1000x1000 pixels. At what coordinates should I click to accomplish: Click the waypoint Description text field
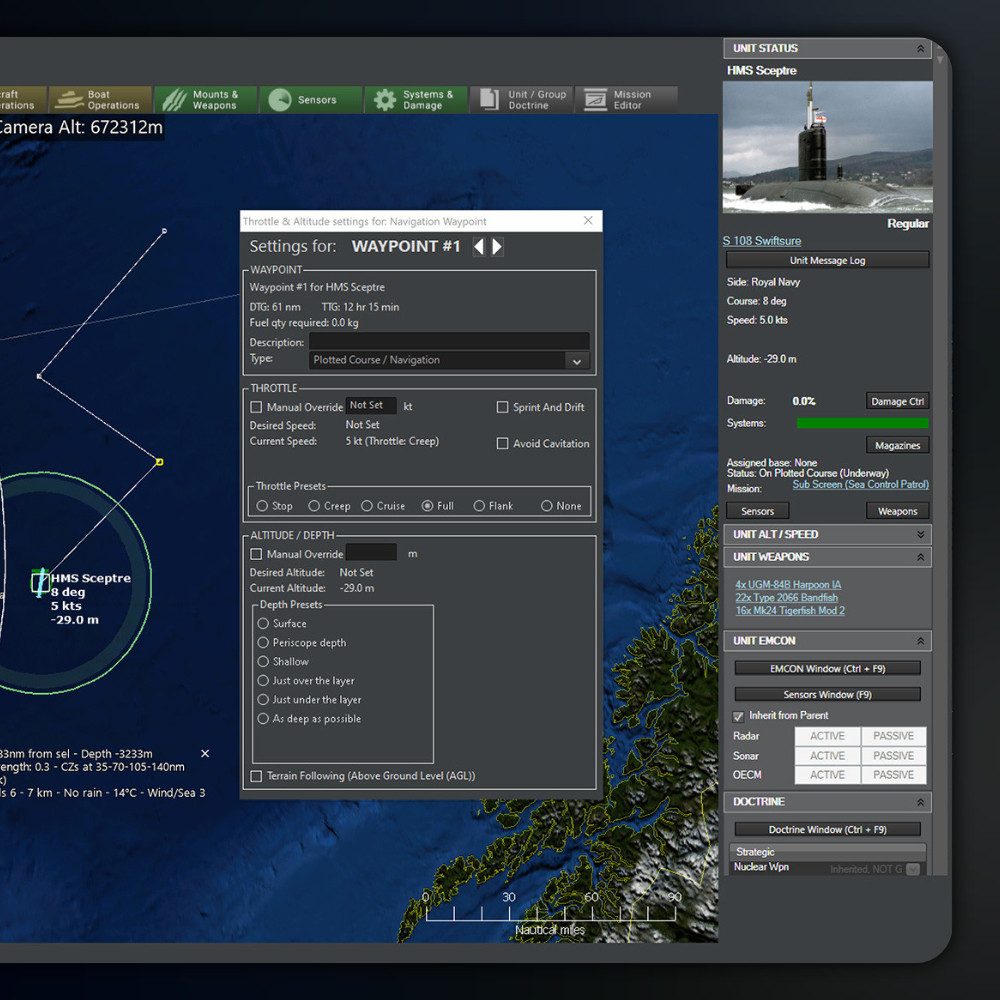click(x=449, y=342)
